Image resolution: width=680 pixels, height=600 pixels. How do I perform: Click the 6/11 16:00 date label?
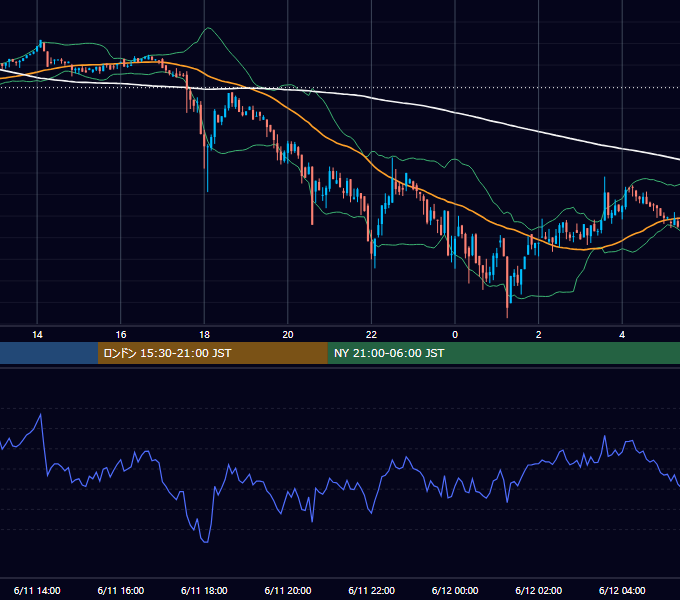coord(121,590)
